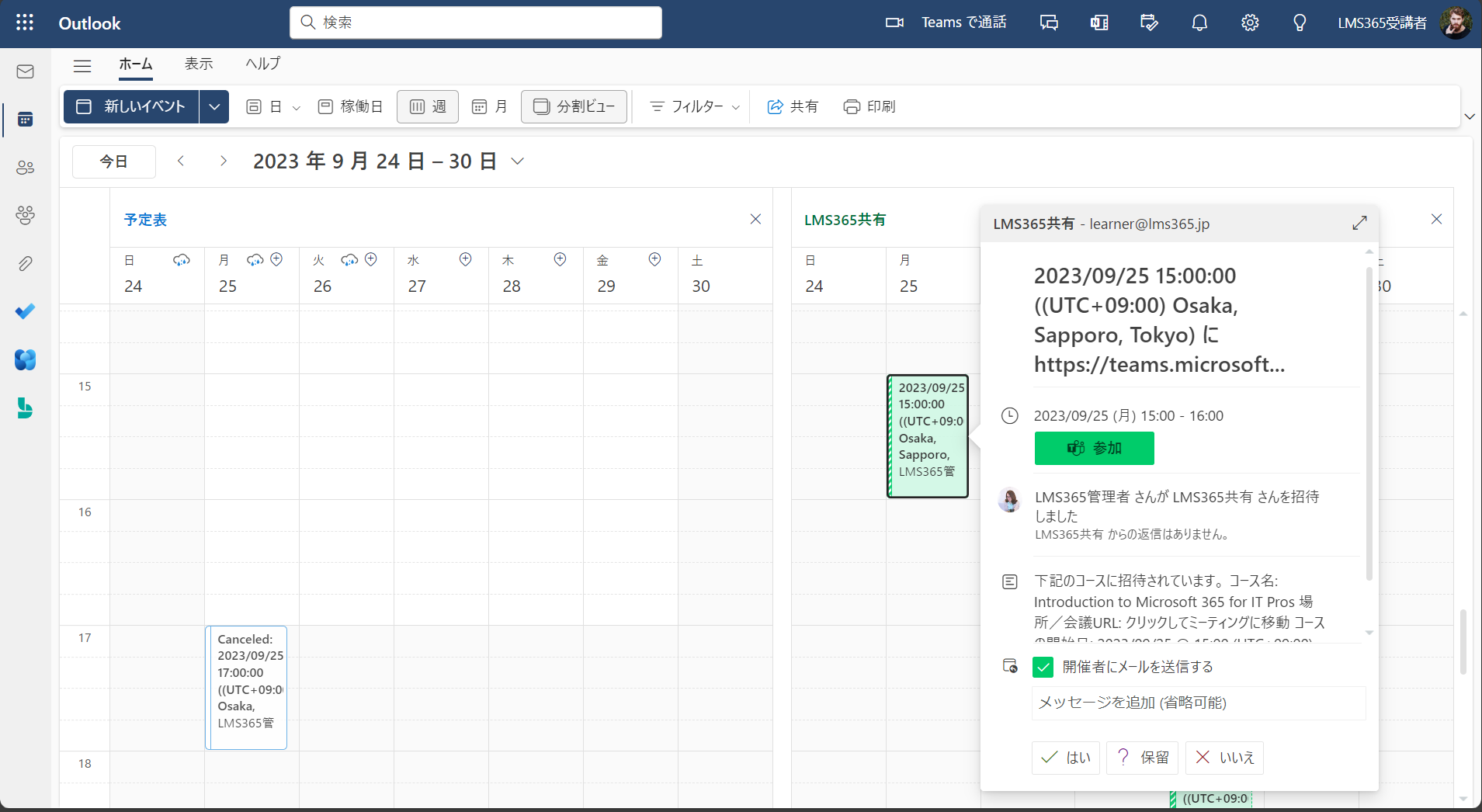Open the フィルター dropdown
1482x812 pixels.
click(694, 106)
